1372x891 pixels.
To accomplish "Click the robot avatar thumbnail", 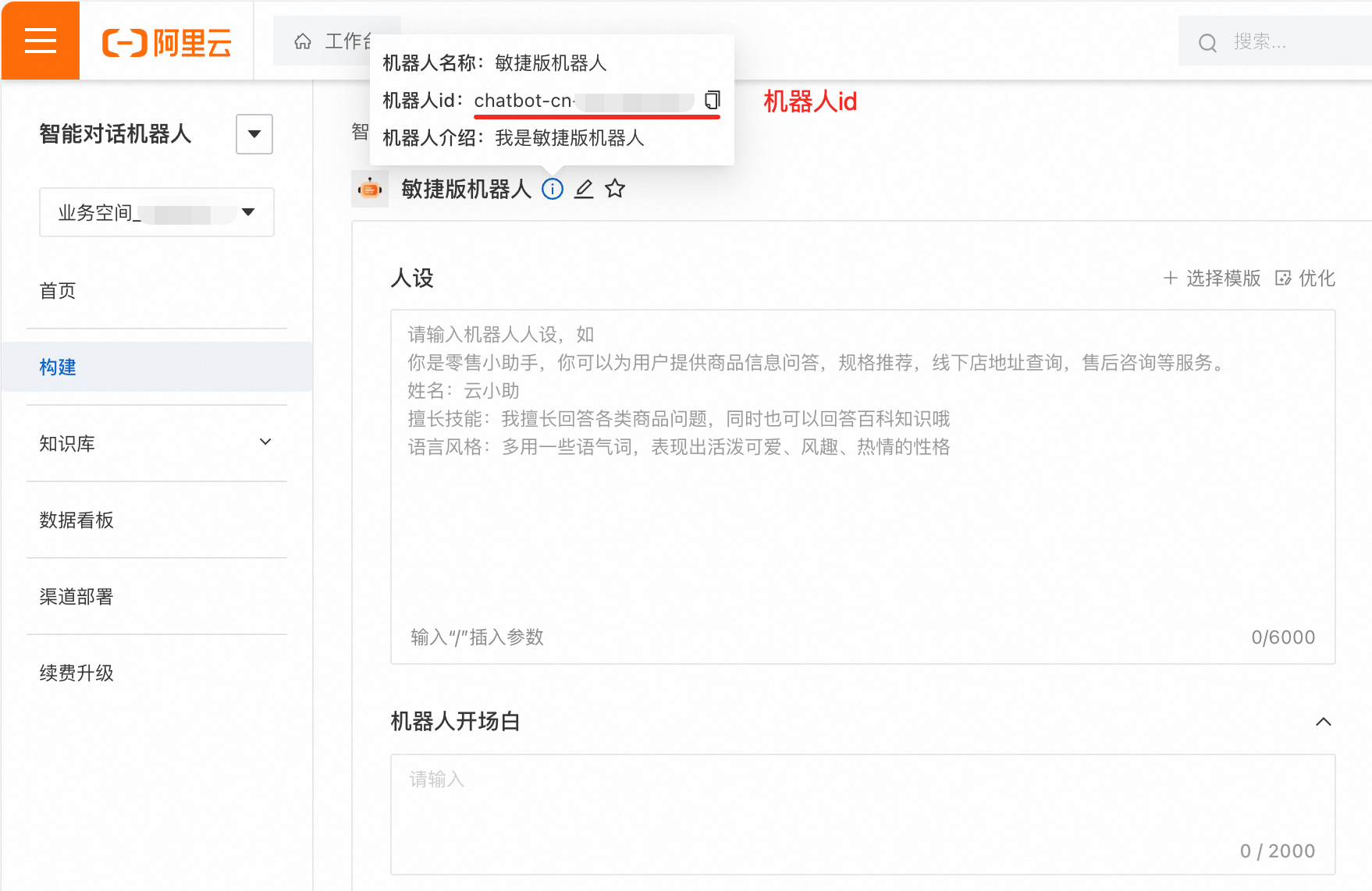I will click(x=370, y=189).
